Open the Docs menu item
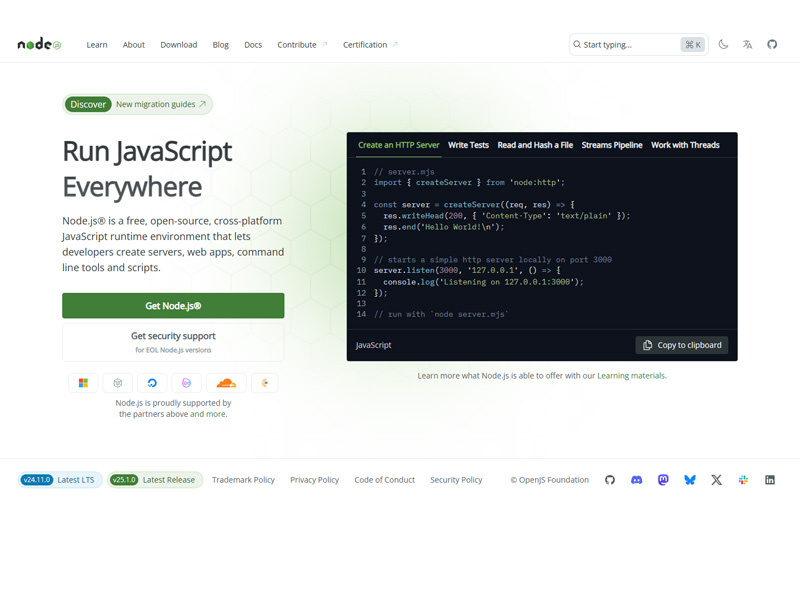The width and height of the screenshot is (800, 600). tap(253, 44)
